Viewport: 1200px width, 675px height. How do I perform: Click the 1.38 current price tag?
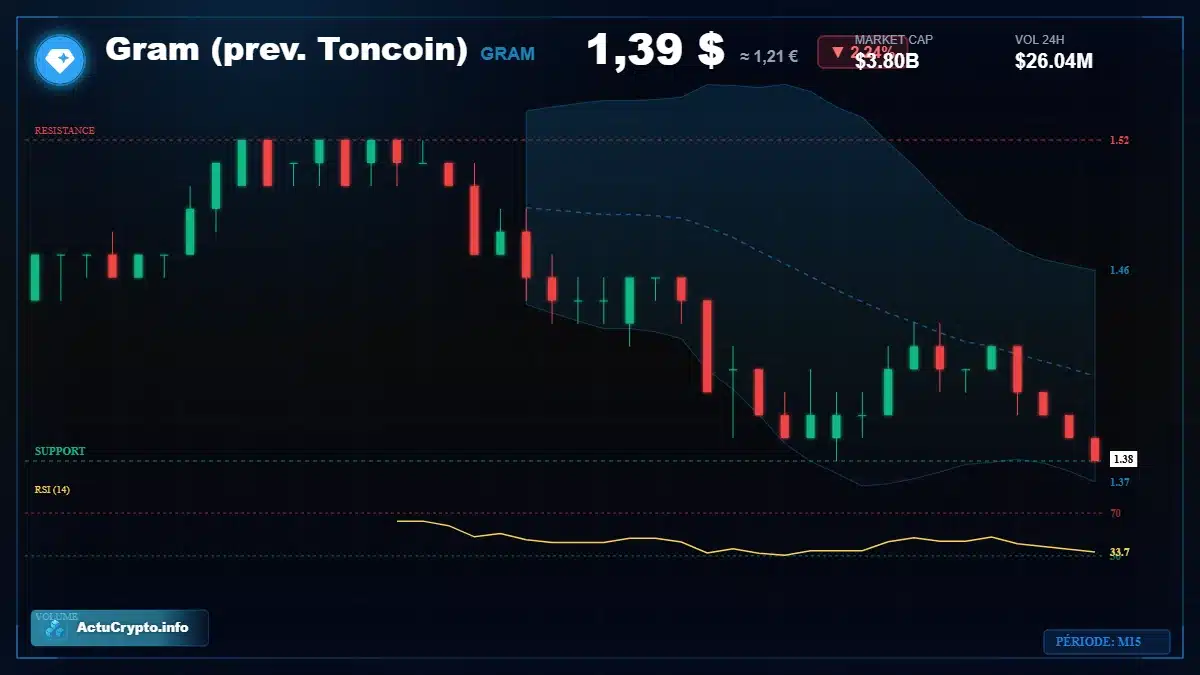click(1123, 459)
